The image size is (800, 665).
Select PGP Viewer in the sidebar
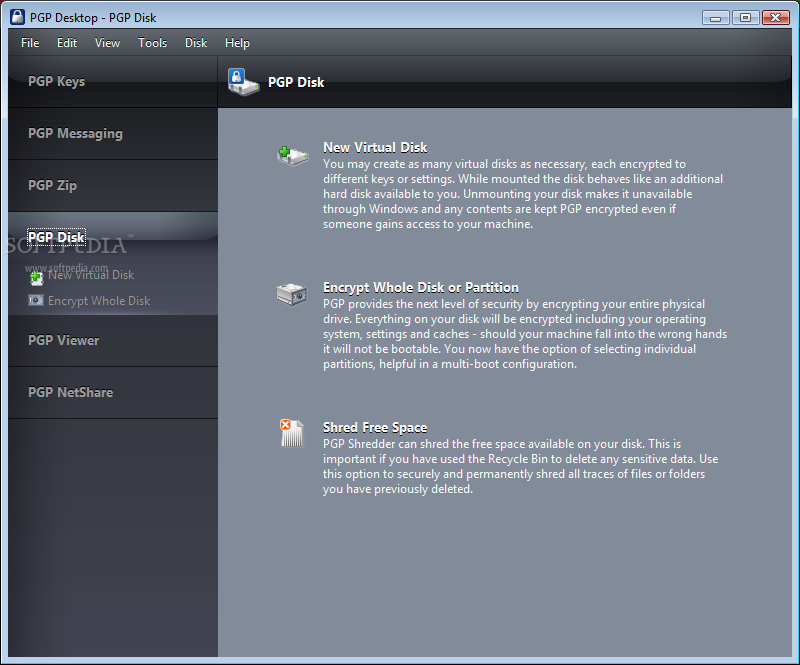coord(113,340)
